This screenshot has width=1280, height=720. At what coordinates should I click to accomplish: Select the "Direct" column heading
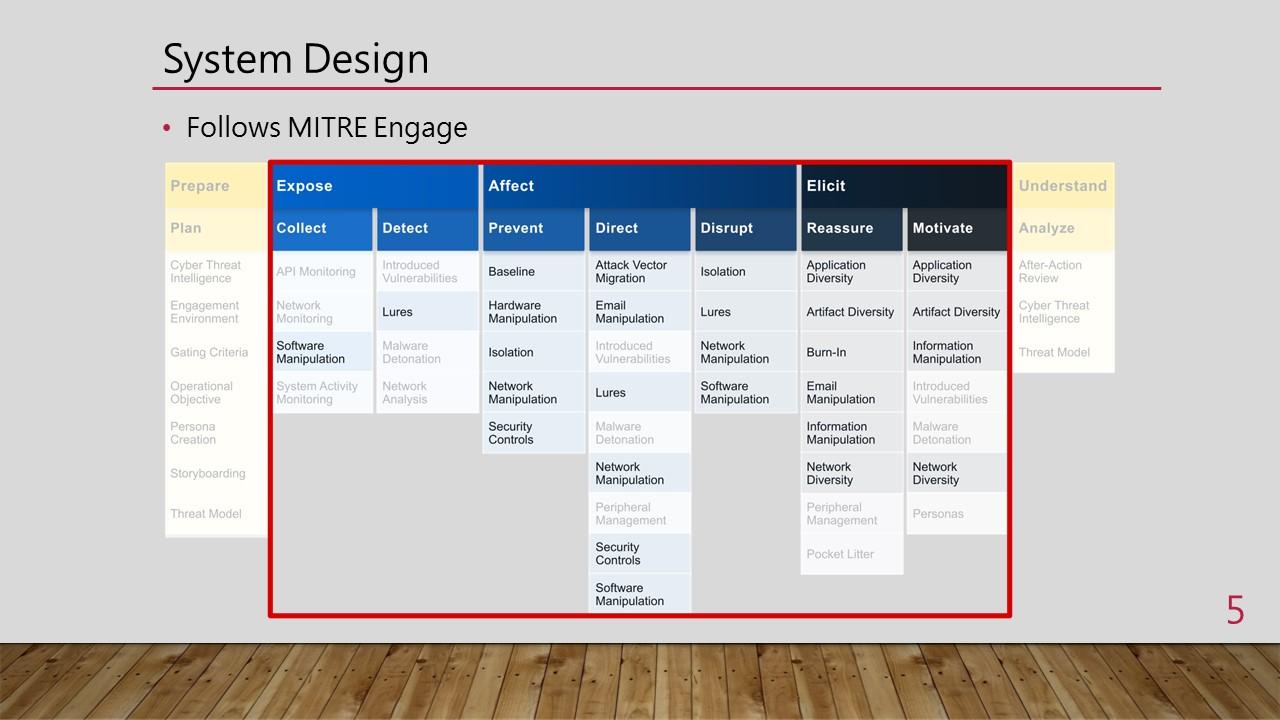tap(640, 229)
